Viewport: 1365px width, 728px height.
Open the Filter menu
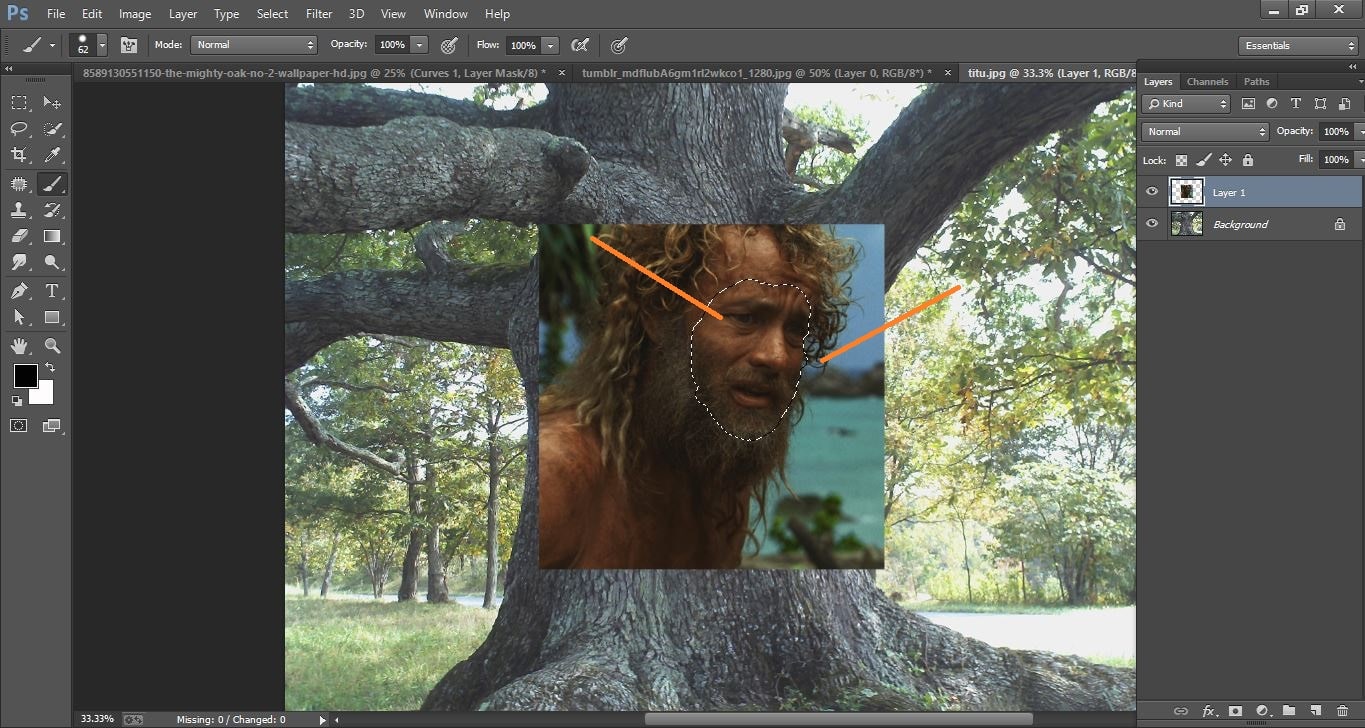[318, 13]
